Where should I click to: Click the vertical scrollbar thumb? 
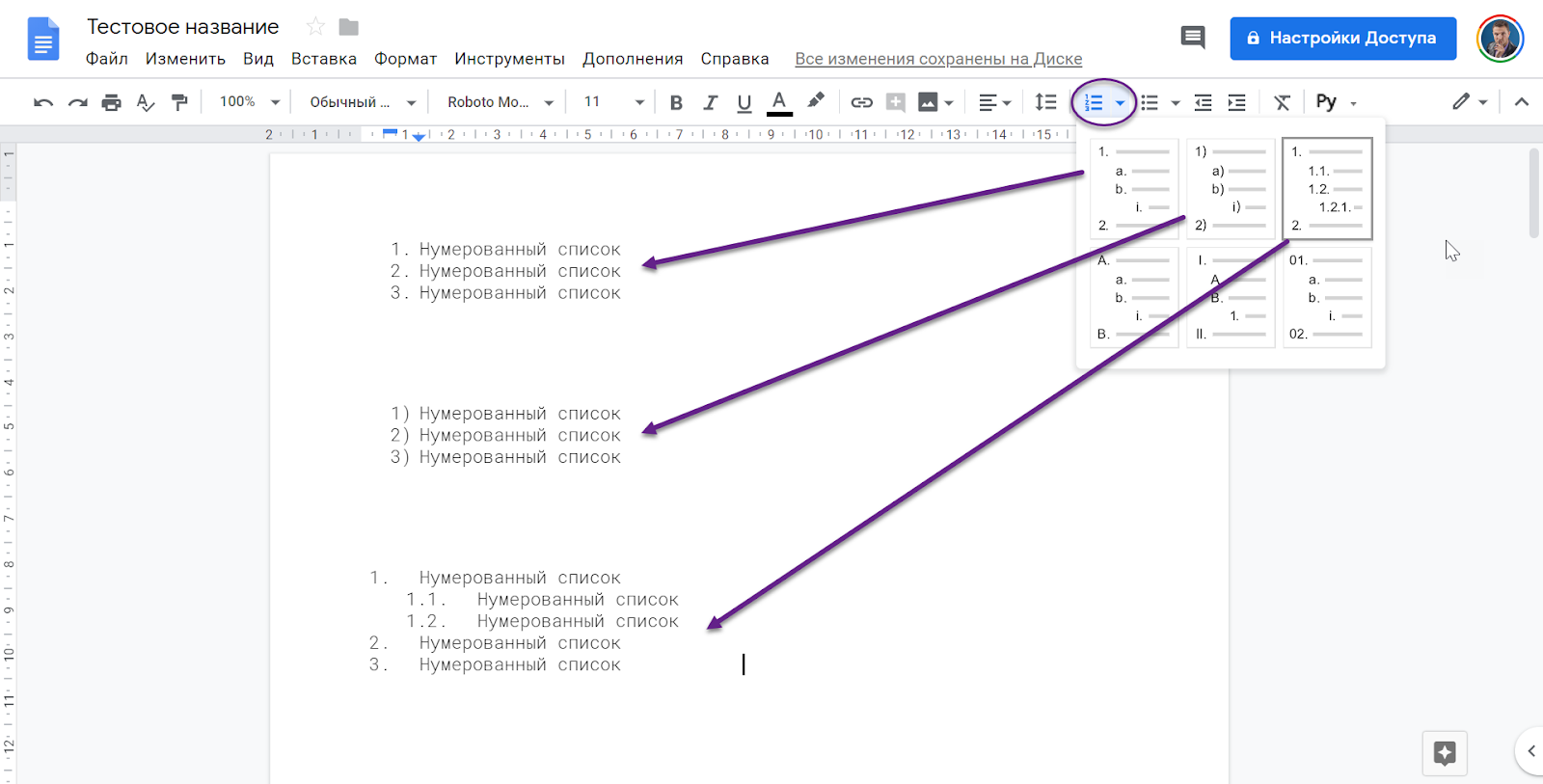point(1534,193)
